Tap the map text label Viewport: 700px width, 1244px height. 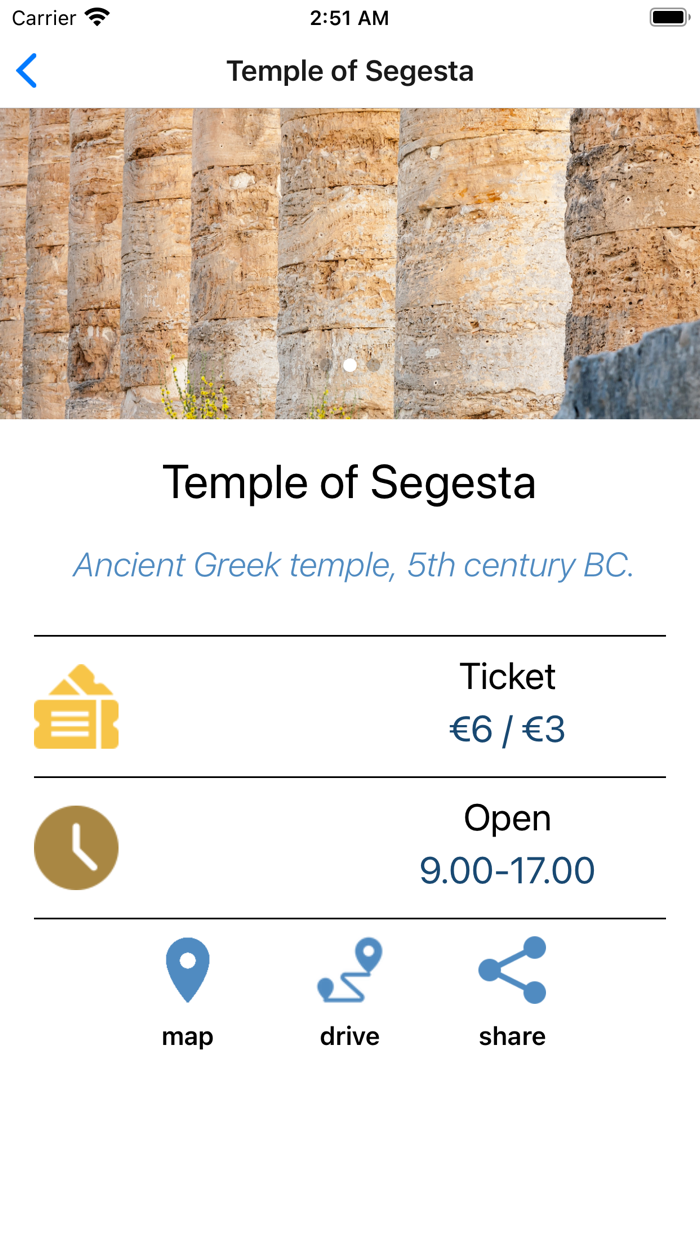[x=187, y=1036]
